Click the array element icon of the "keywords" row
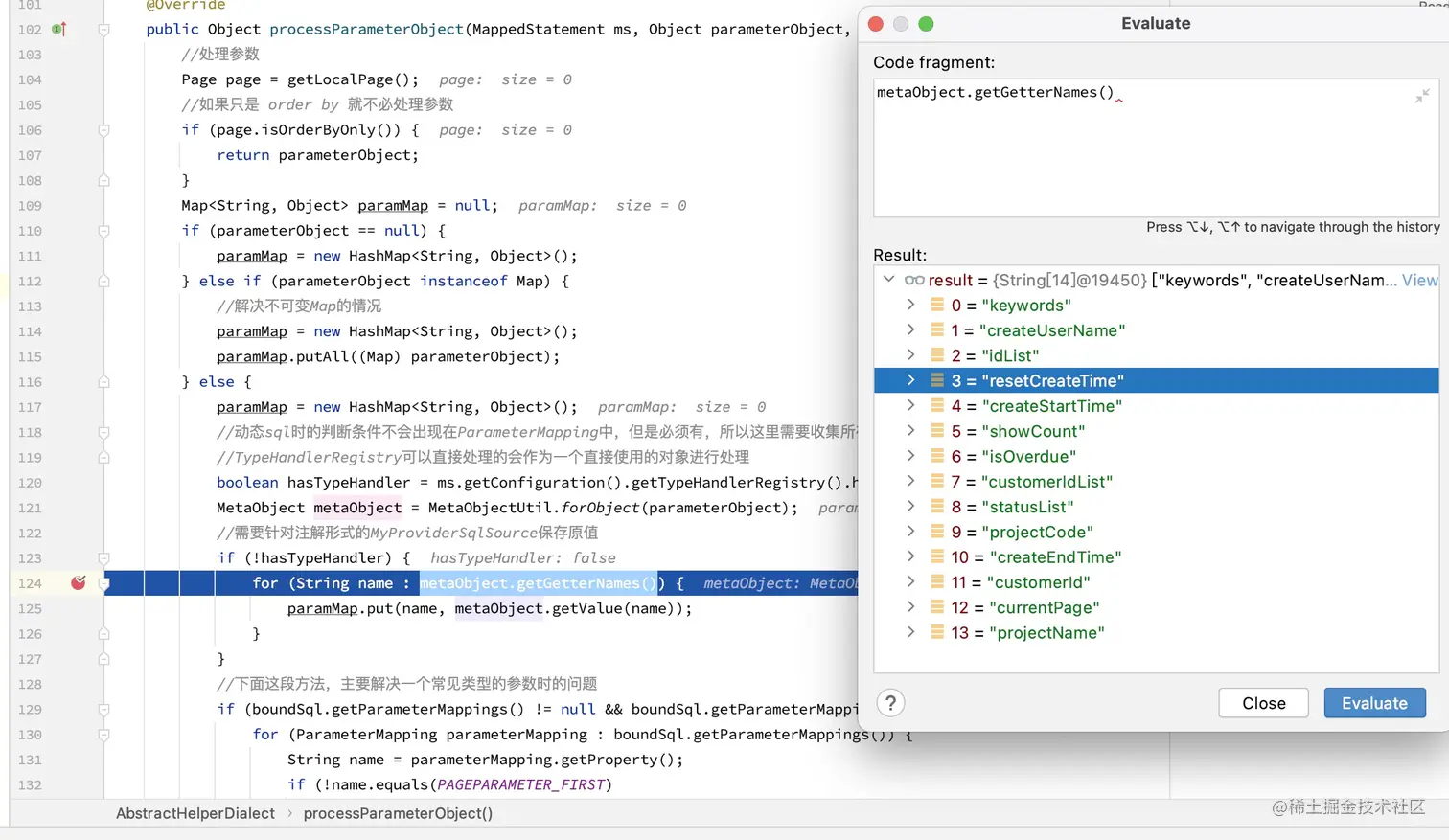This screenshot has width=1449, height=840. coord(937,305)
